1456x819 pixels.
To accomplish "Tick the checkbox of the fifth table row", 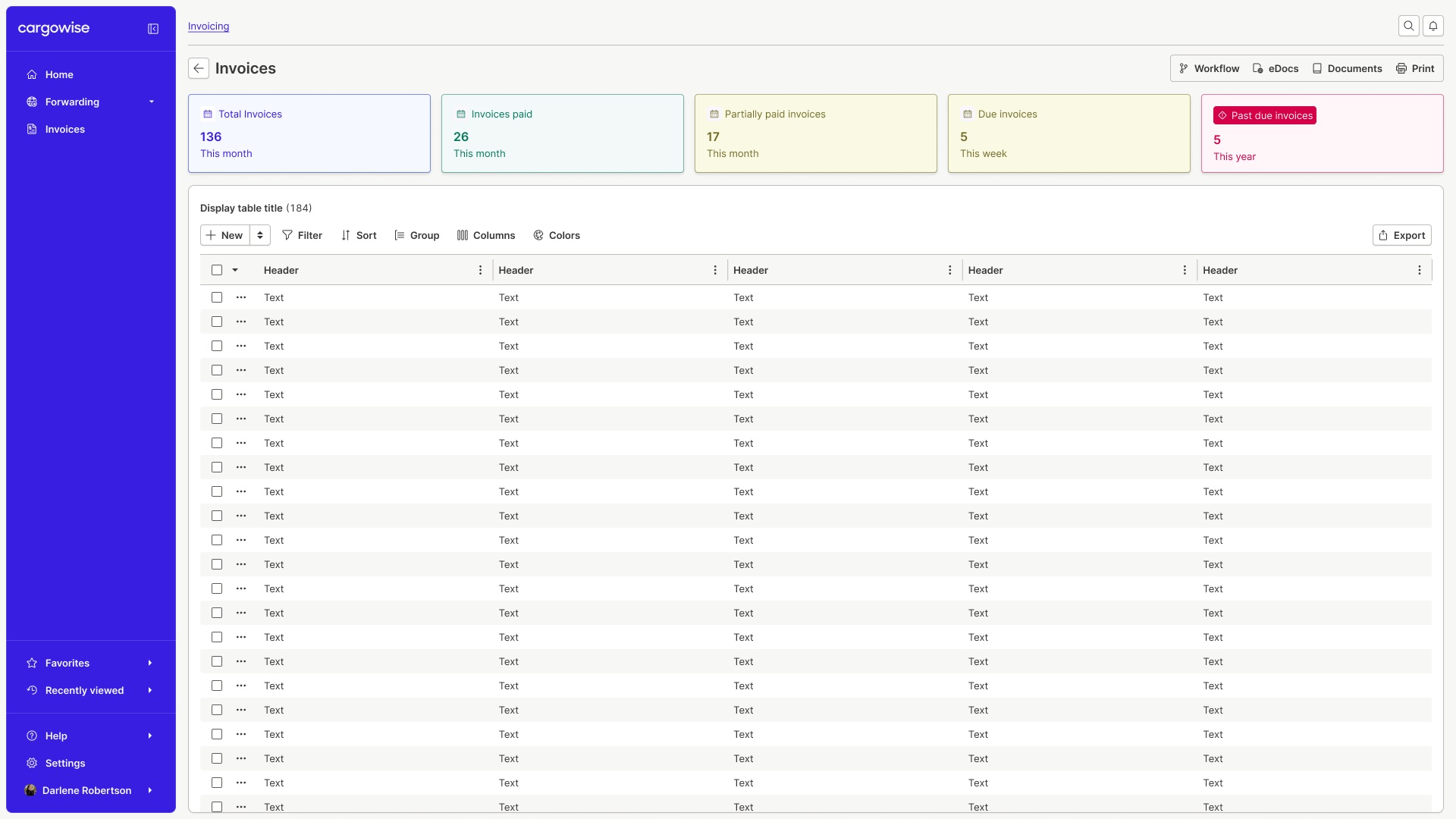I will [217, 394].
